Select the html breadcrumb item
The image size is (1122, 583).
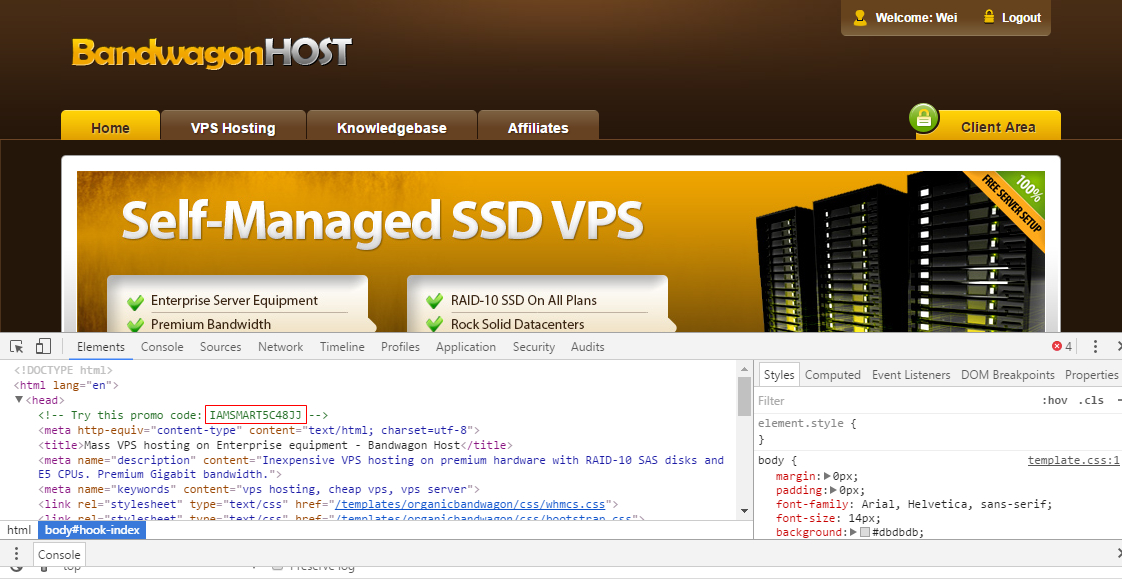[19, 530]
